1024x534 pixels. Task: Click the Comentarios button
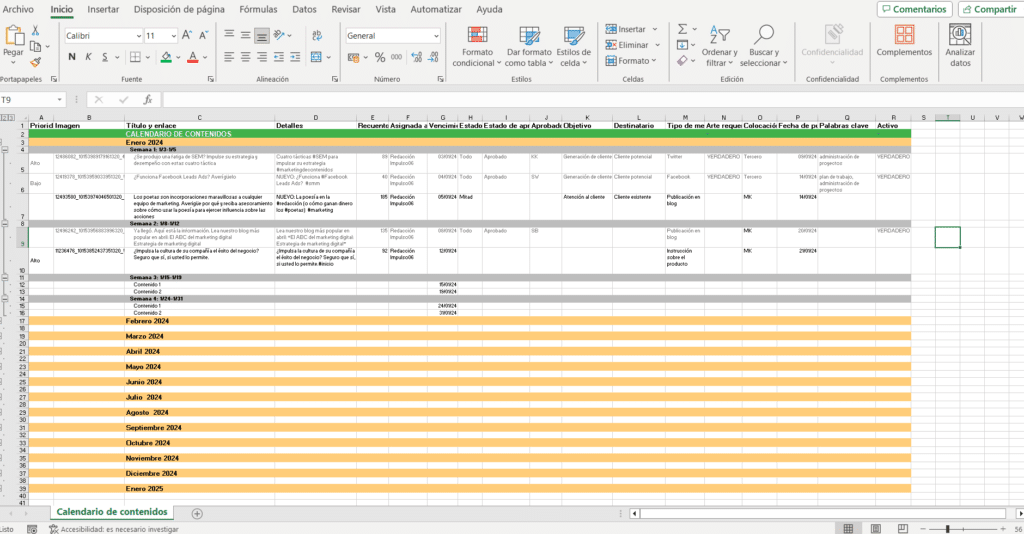[x=914, y=9]
